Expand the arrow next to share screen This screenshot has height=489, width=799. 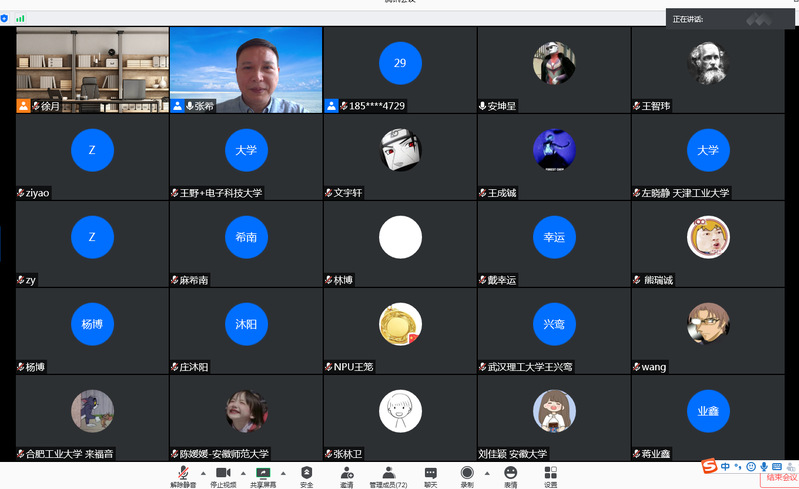[282, 472]
